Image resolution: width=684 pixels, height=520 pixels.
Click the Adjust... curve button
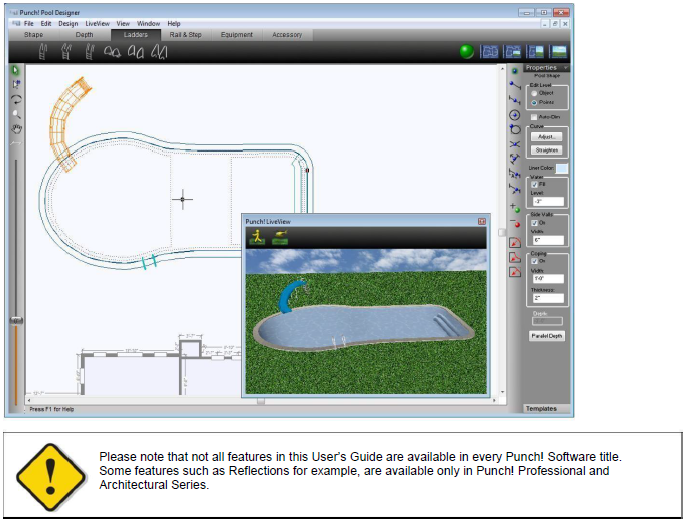click(x=547, y=137)
